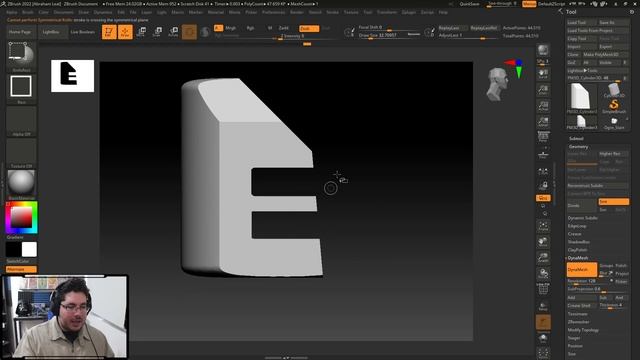This screenshot has width=640, height=360.
Task: Open the Transform menu
Action: click(387, 12)
